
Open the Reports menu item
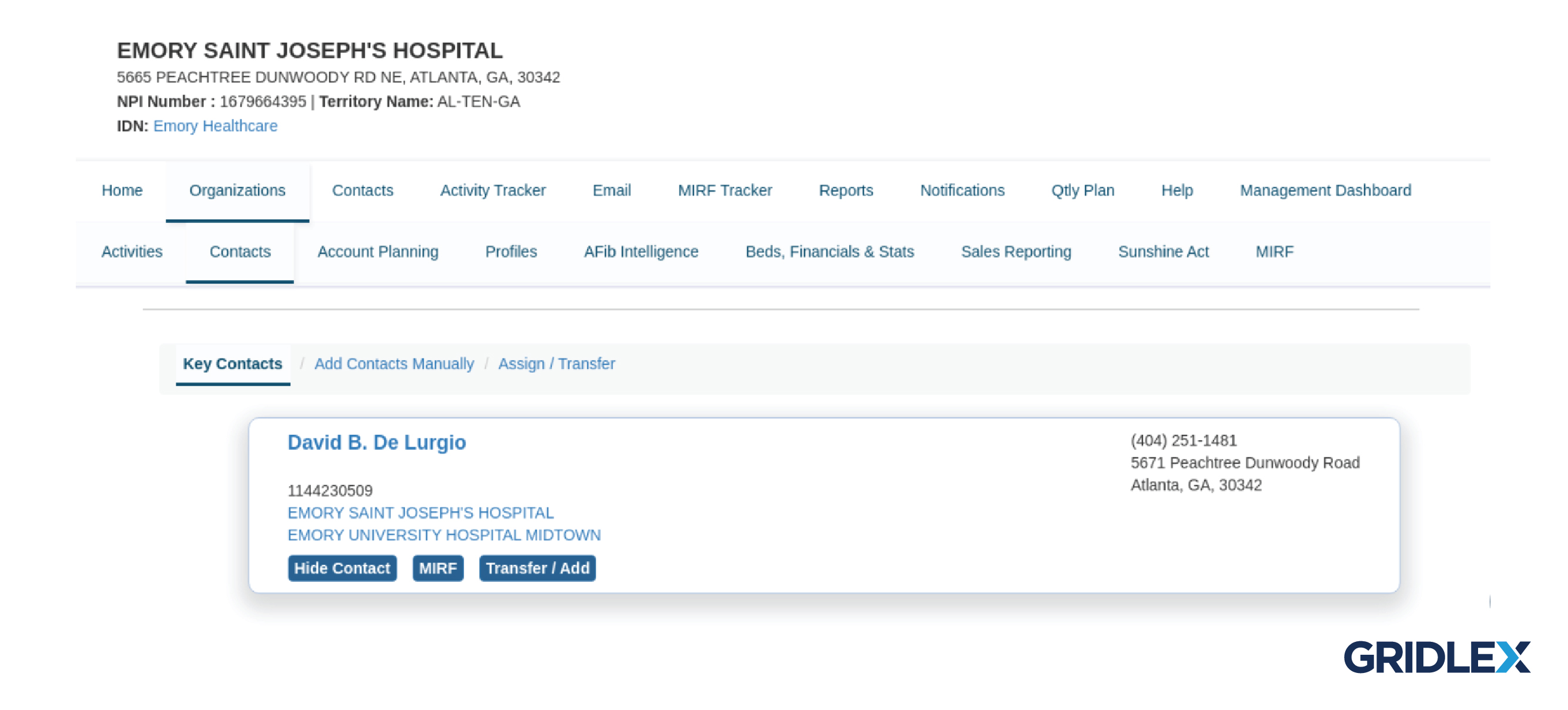point(846,190)
